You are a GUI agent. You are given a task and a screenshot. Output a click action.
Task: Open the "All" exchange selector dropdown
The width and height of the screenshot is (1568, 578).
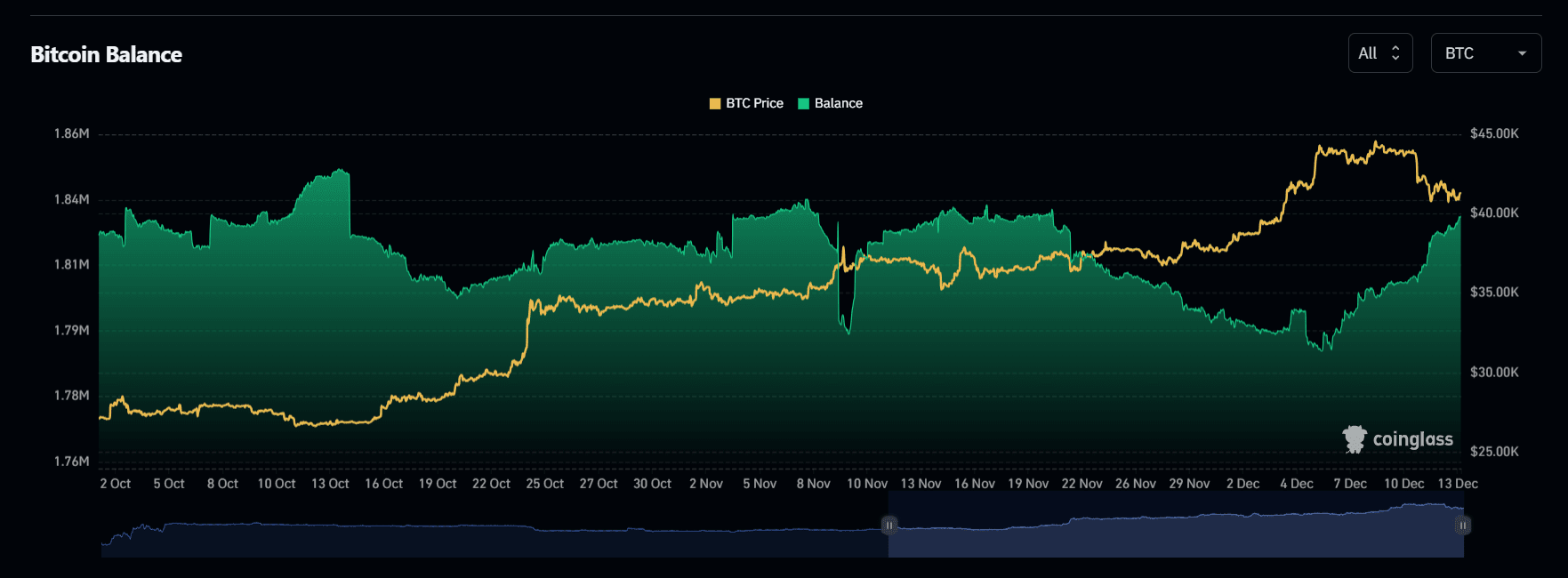[x=1379, y=53]
